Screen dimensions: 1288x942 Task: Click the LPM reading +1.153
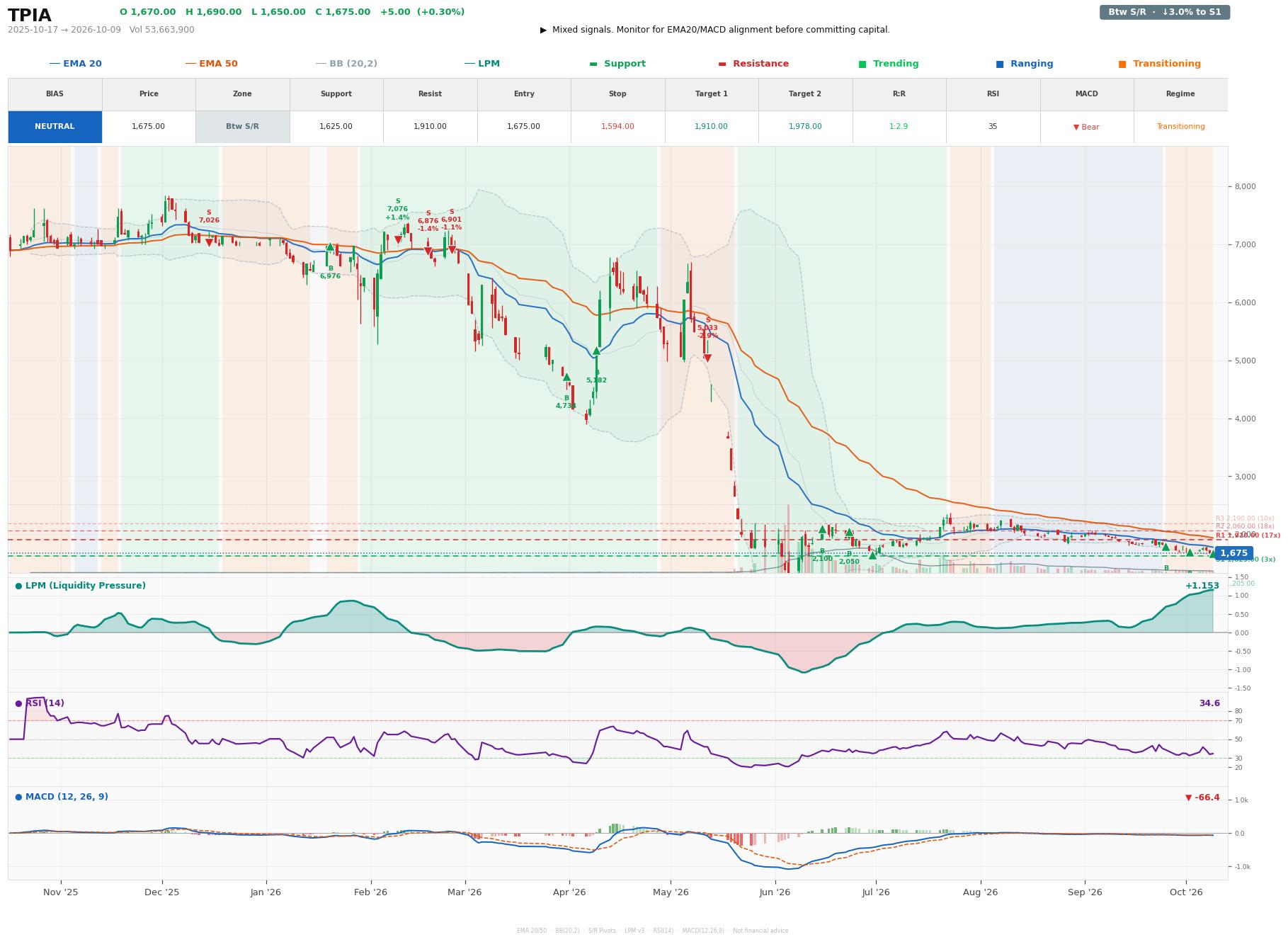[1202, 586]
